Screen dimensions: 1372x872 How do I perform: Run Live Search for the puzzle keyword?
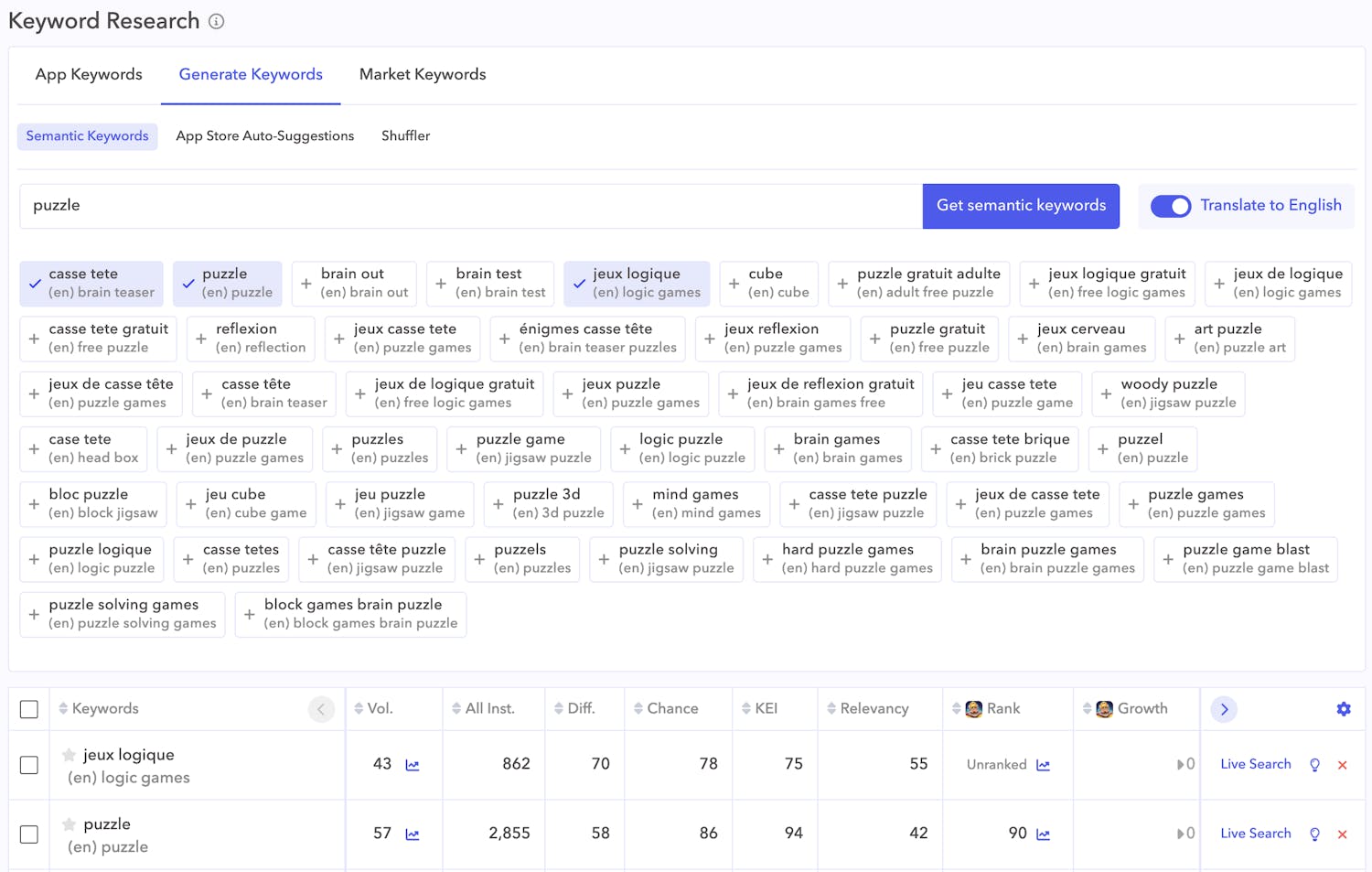(1255, 834)
